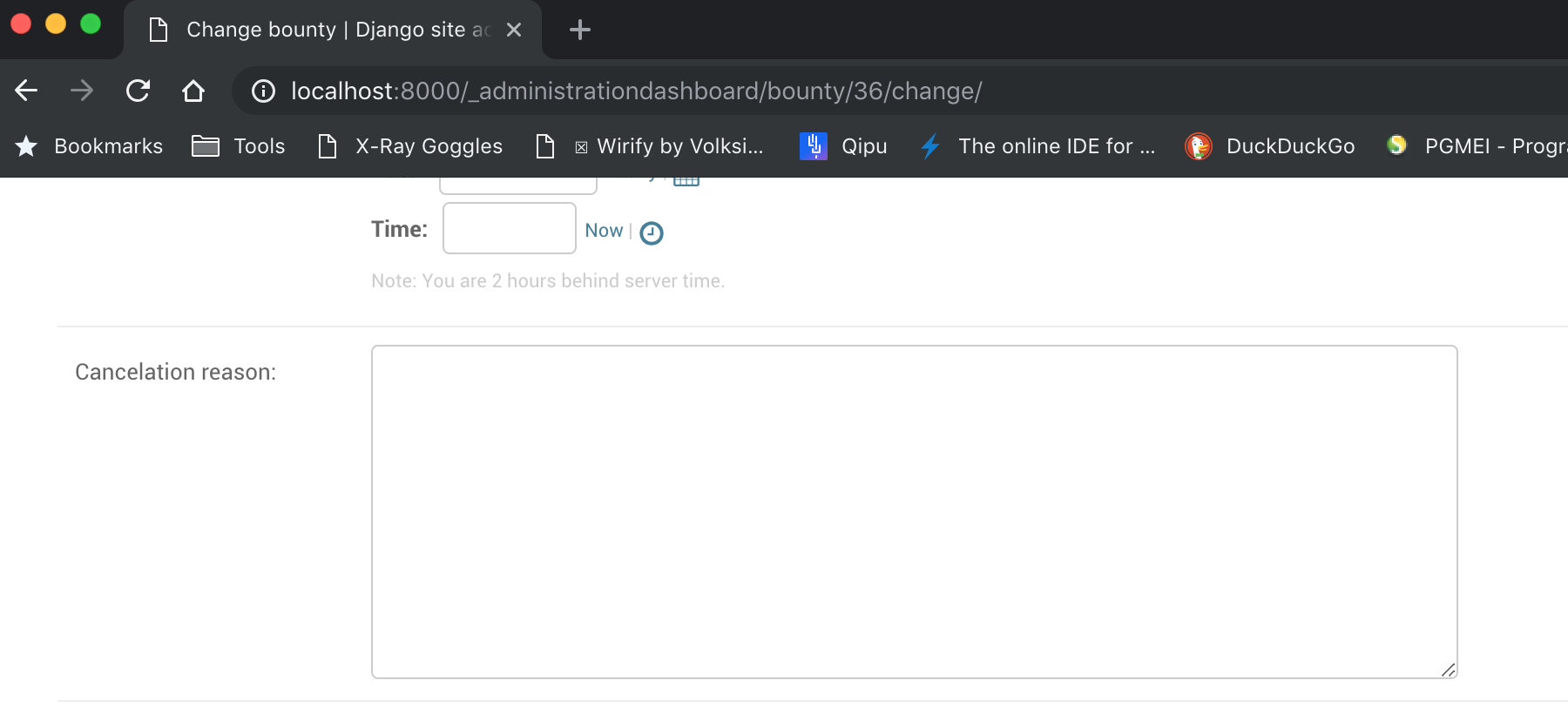
Task: Open The online IDE bookmark
Action: point(1037,146)
